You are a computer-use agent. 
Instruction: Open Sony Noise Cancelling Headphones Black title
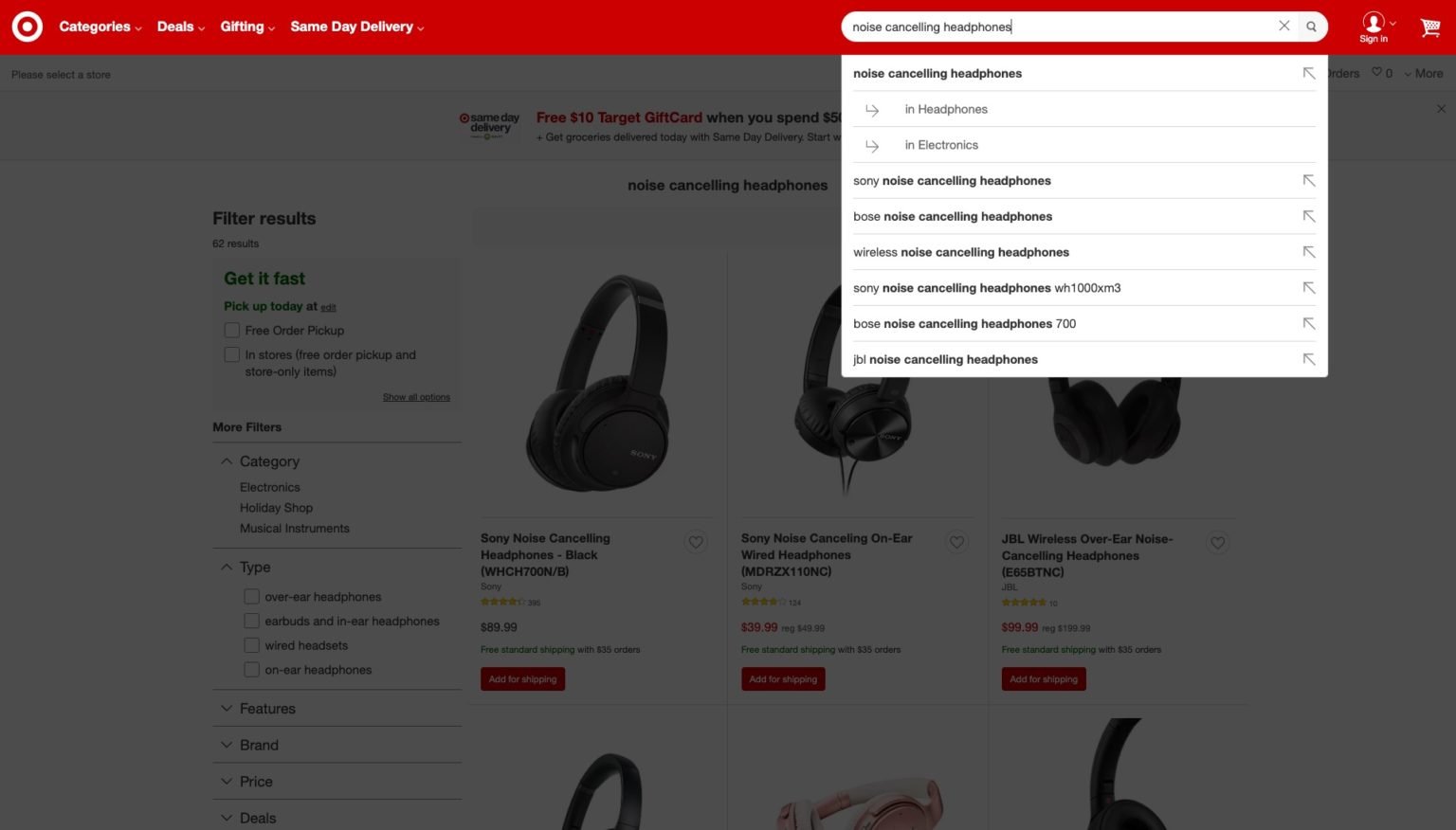tap(545, 555)
